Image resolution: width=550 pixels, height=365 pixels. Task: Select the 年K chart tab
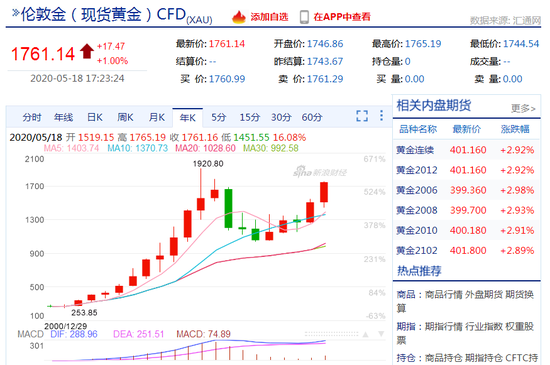click(x=188, y=118)
